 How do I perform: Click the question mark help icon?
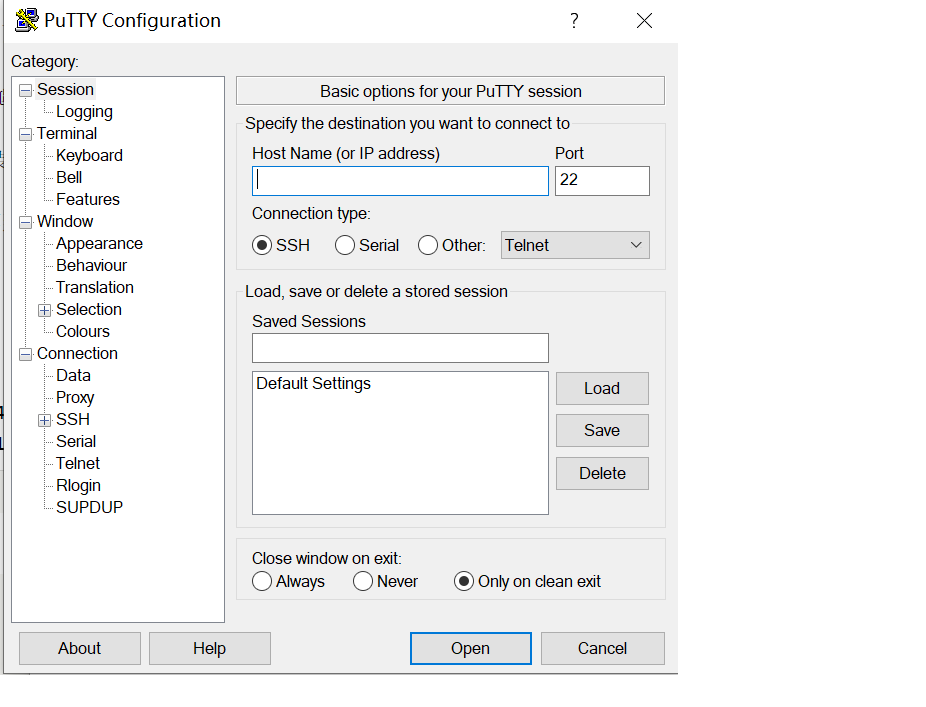coord(574,21)
